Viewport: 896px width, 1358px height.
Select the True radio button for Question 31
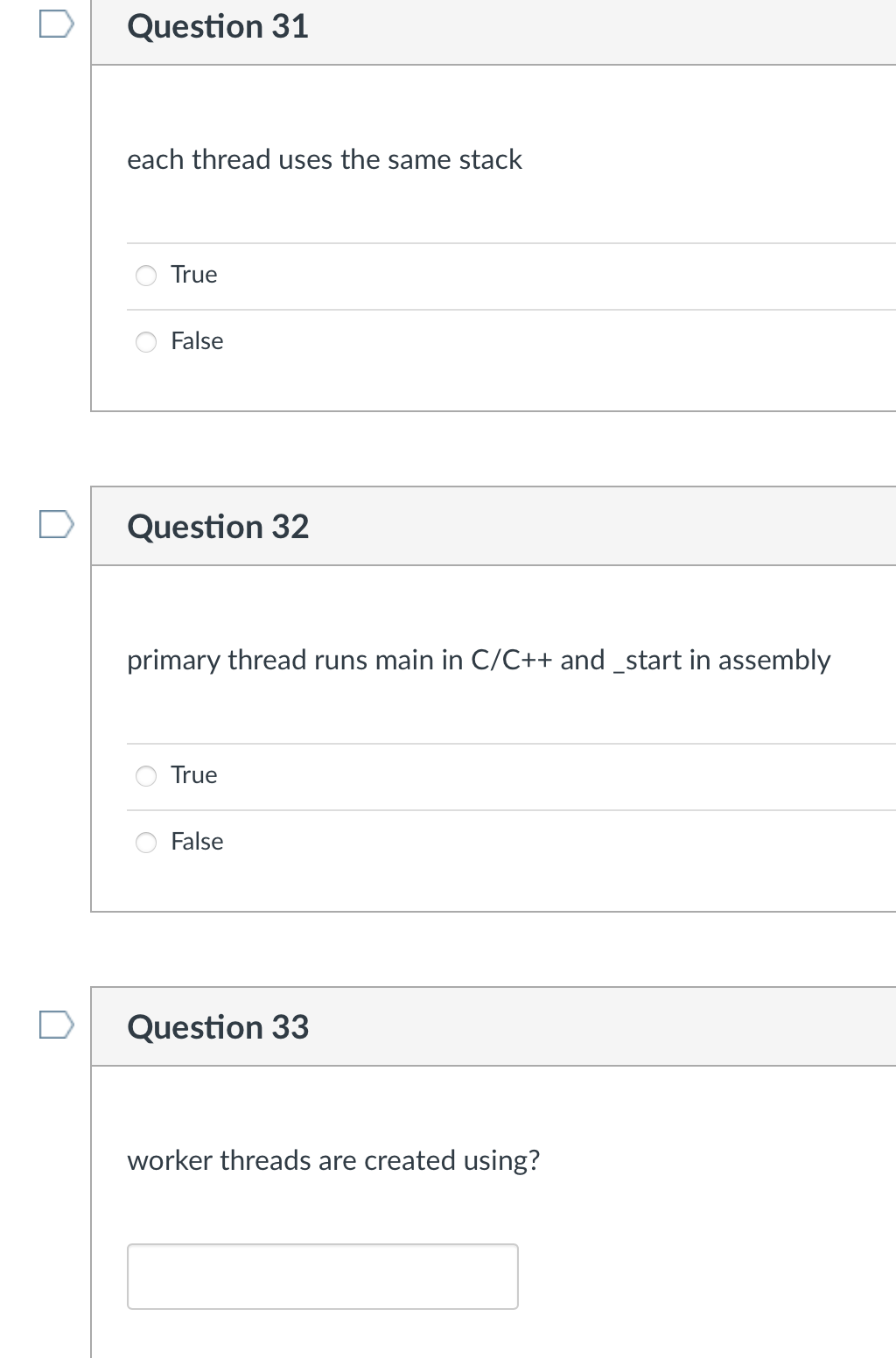click(x=146, y=275)
